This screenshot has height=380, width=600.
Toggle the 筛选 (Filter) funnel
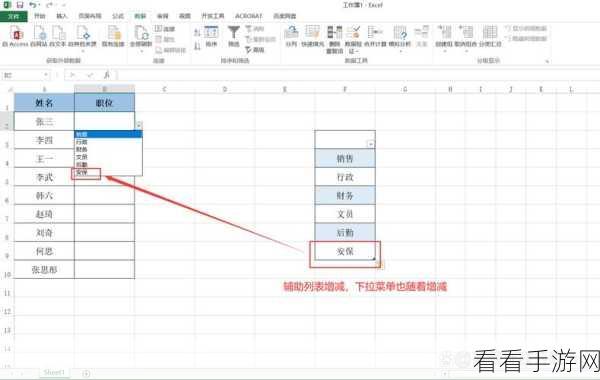point(233,36)
